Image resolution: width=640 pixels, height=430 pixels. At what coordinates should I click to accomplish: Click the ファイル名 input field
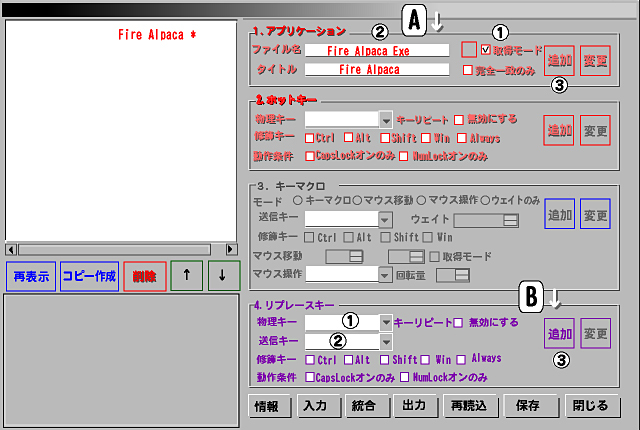click(377, 51)
